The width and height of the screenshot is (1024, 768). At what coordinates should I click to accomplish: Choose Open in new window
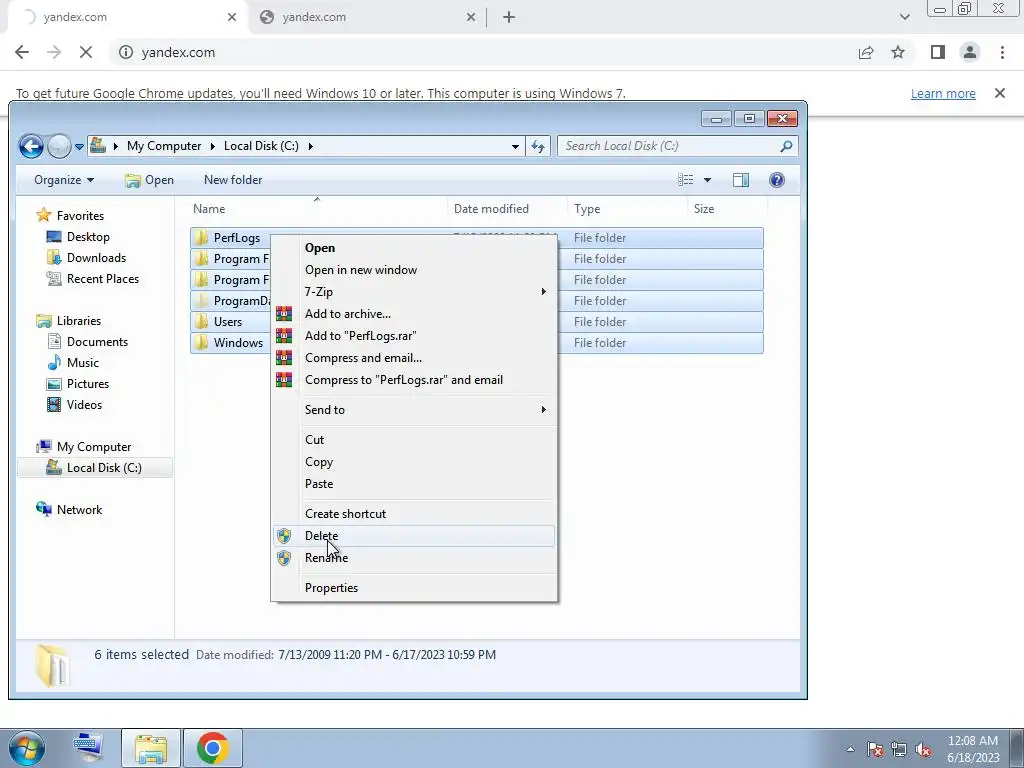[x=414, y=270]
